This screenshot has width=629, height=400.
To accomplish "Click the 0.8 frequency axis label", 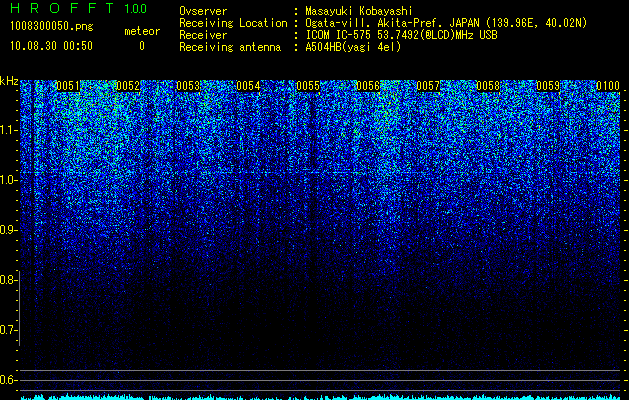I will point(8,280).
